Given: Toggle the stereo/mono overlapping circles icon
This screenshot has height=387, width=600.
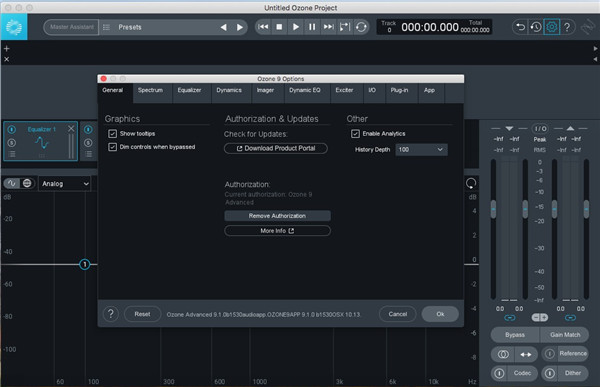Looking at the screenshot, I should click(503, 354).
